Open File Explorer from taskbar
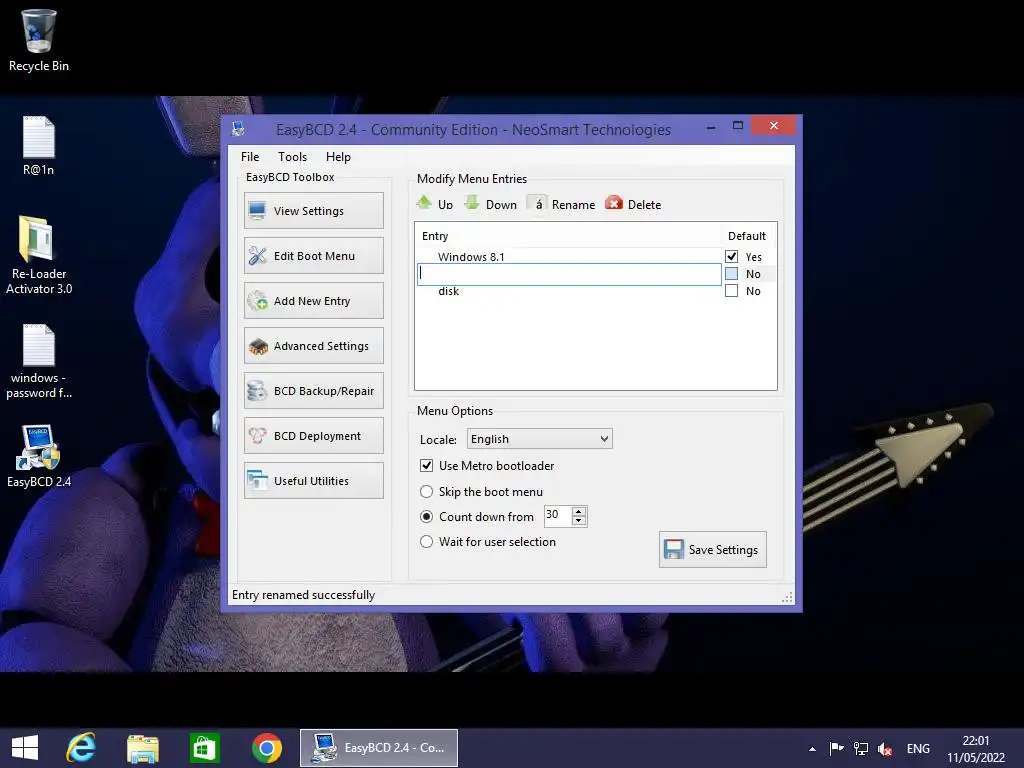 coord(142,748)
